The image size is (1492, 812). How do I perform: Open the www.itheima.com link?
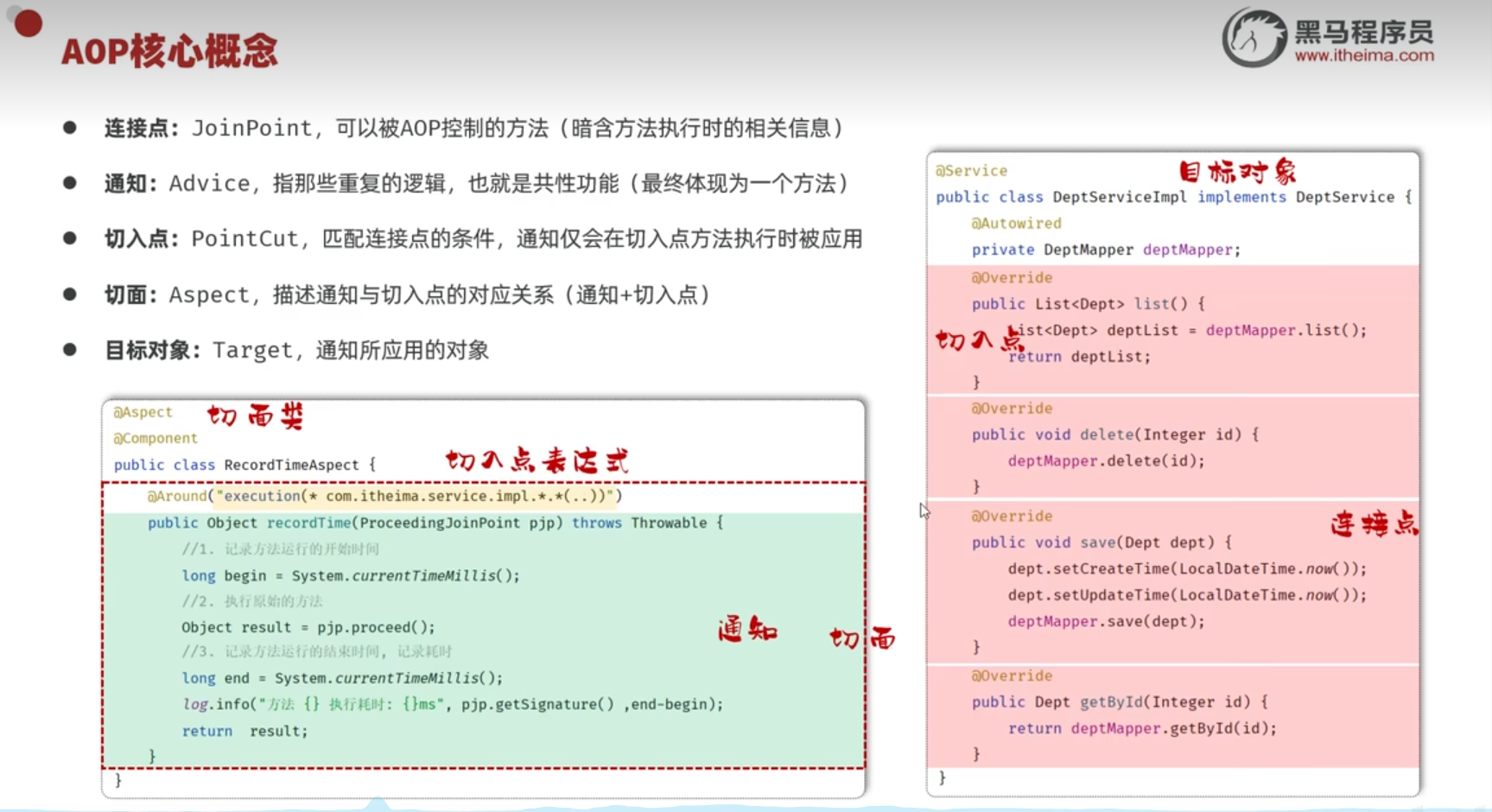pos(1362,54)
